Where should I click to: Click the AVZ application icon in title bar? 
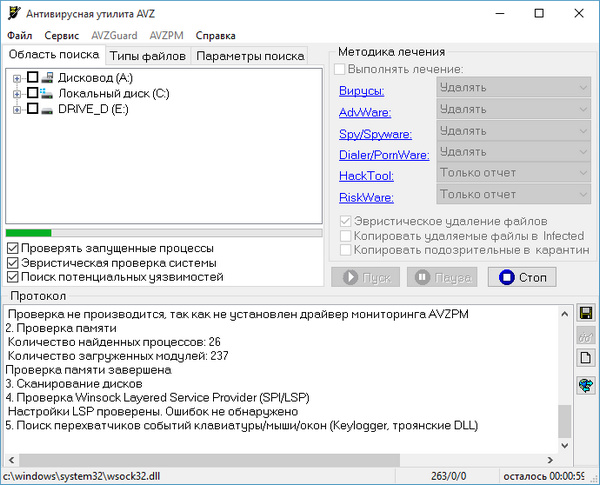[x=12, y=14]
